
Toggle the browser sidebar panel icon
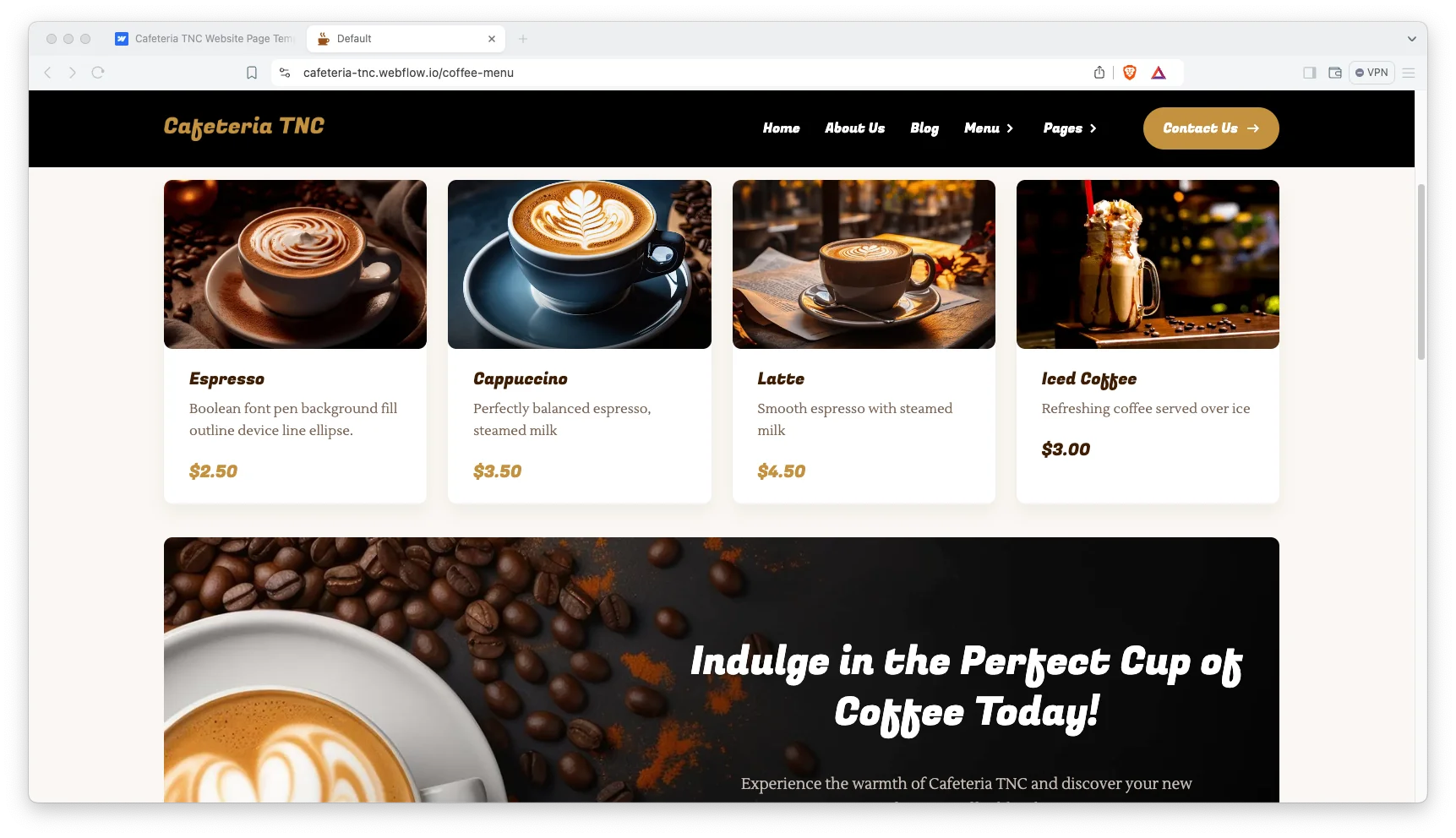point(1310,73)
